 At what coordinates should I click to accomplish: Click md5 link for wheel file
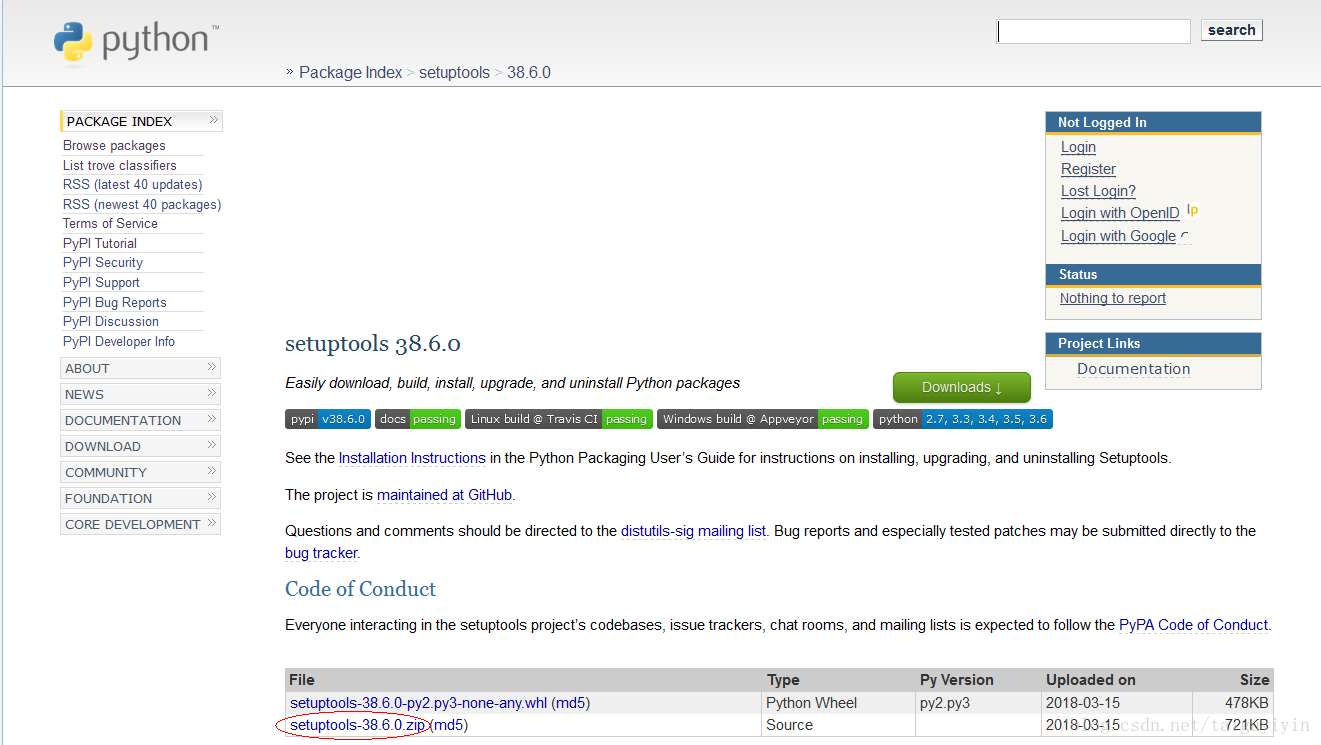pos(571,703)
